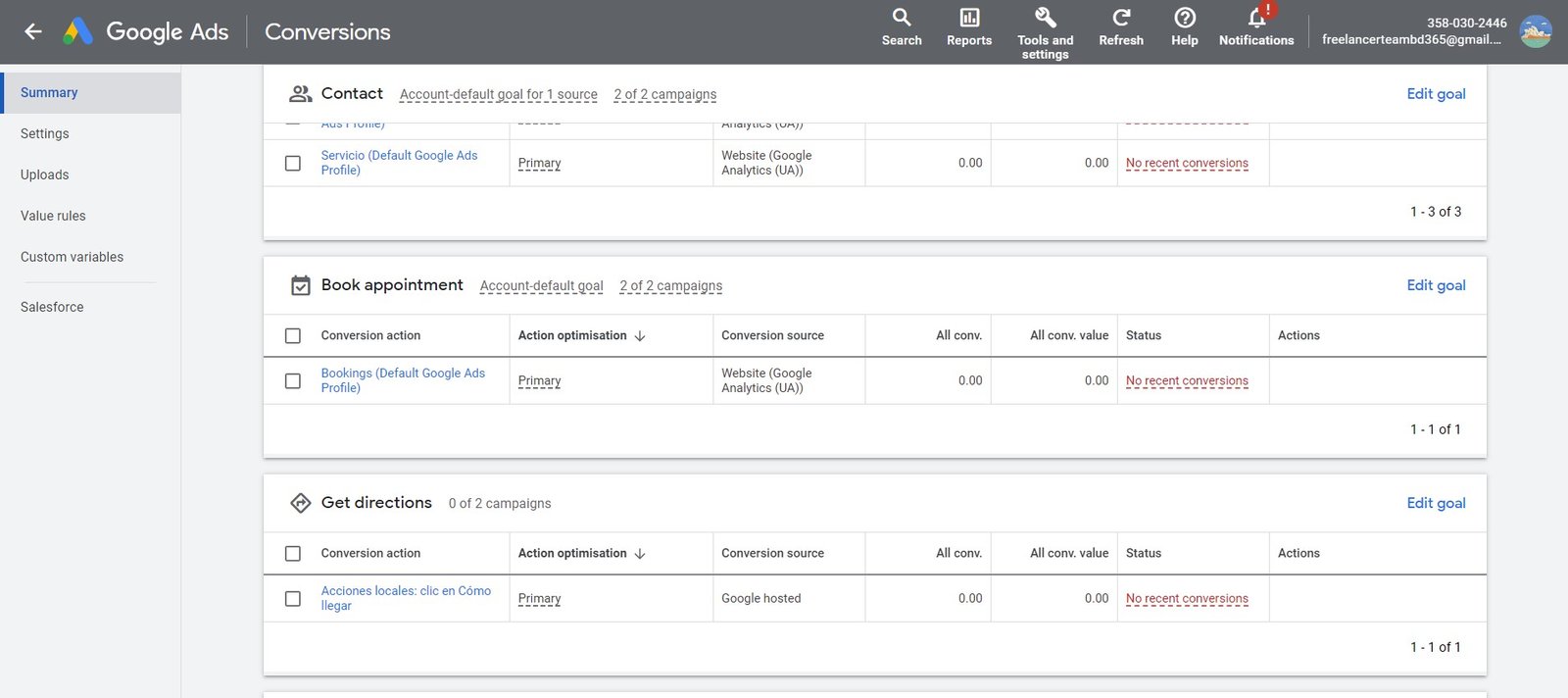Image resolution: width=1568 pixels, height=698 pixels.
Task: Open the Servicio (Default Google Ads Profile) link
Action: point(399,163)
